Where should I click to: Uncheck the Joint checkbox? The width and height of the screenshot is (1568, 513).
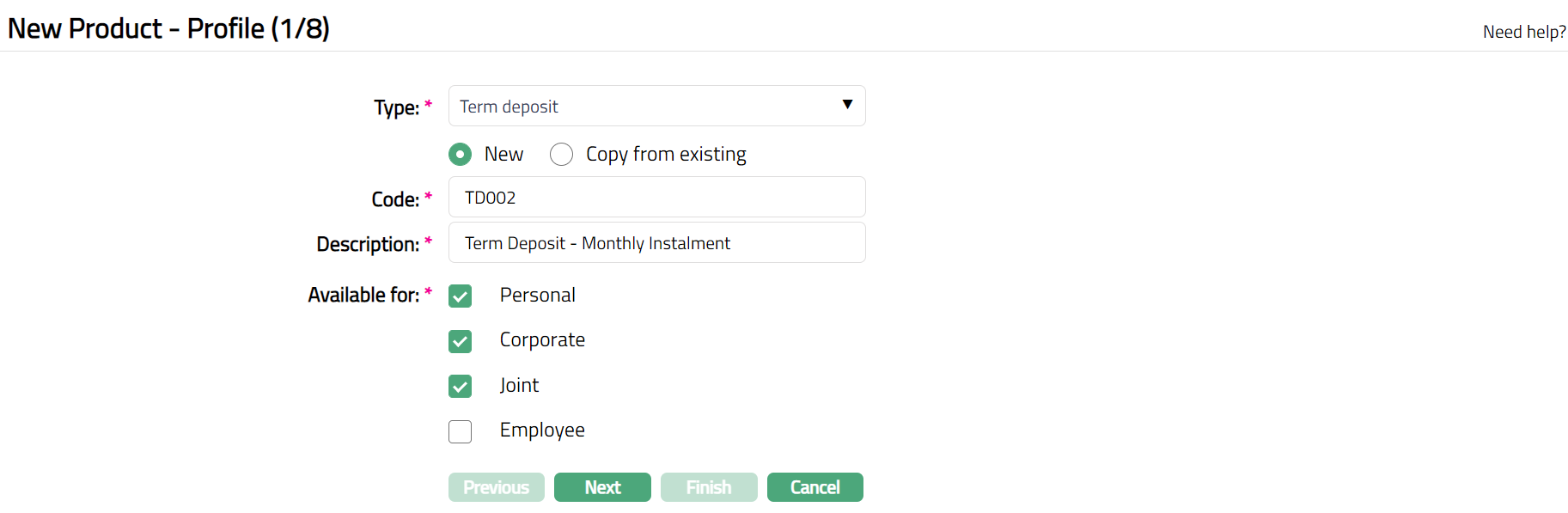[x=461, y=387]
